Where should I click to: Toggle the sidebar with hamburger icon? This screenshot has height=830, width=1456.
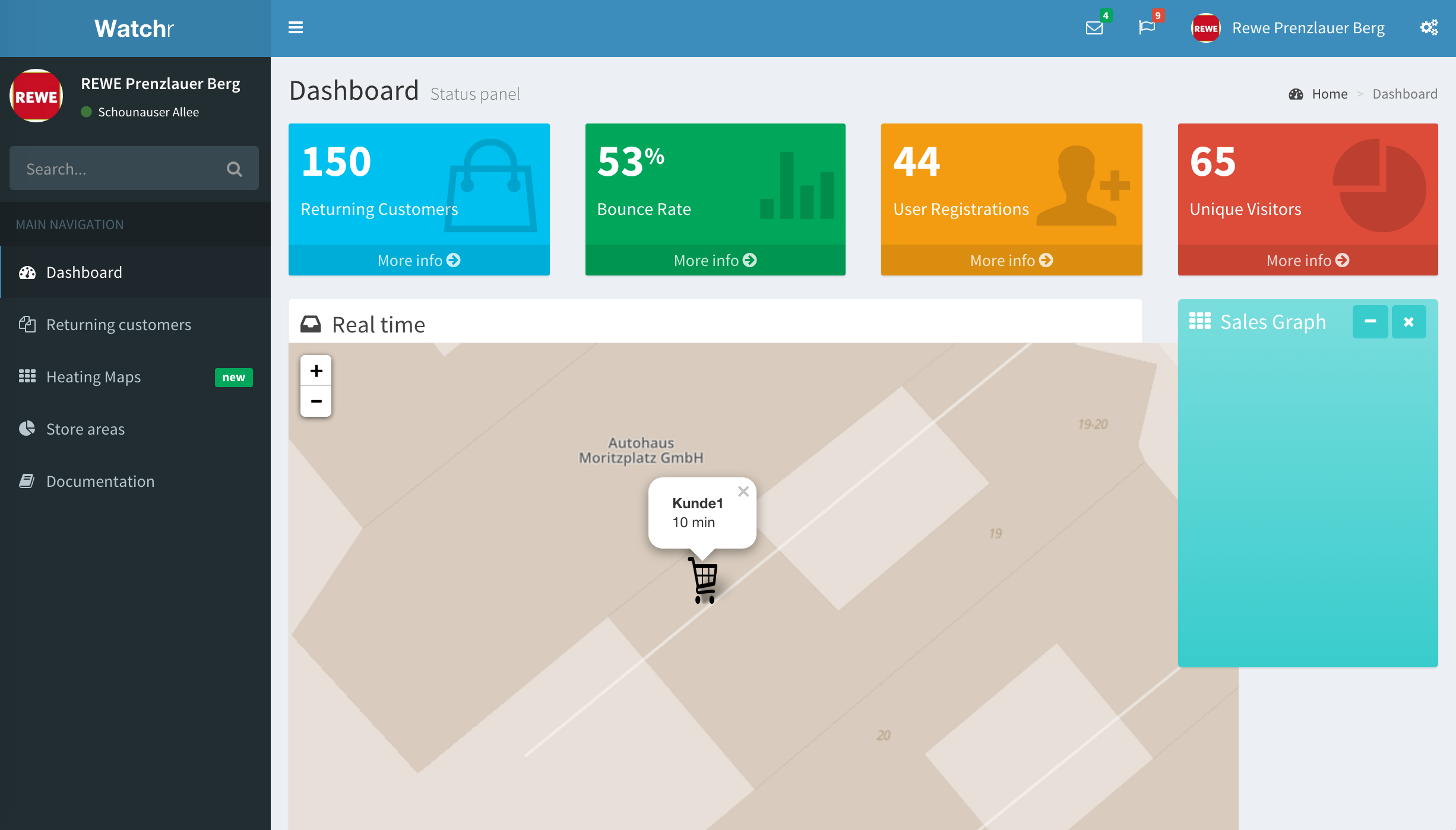pos(295,28)
